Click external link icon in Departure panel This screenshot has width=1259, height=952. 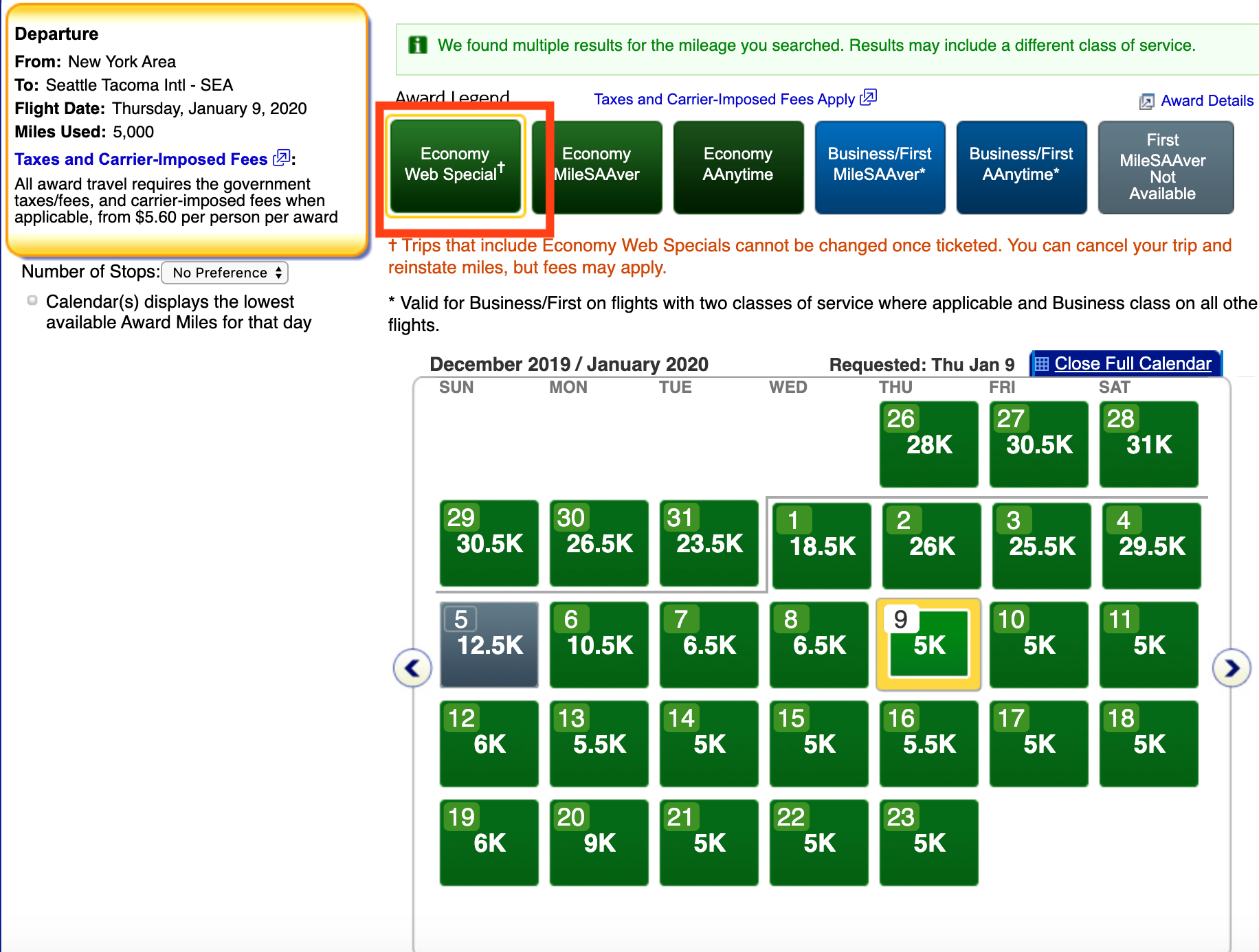(x=282, y=158)
